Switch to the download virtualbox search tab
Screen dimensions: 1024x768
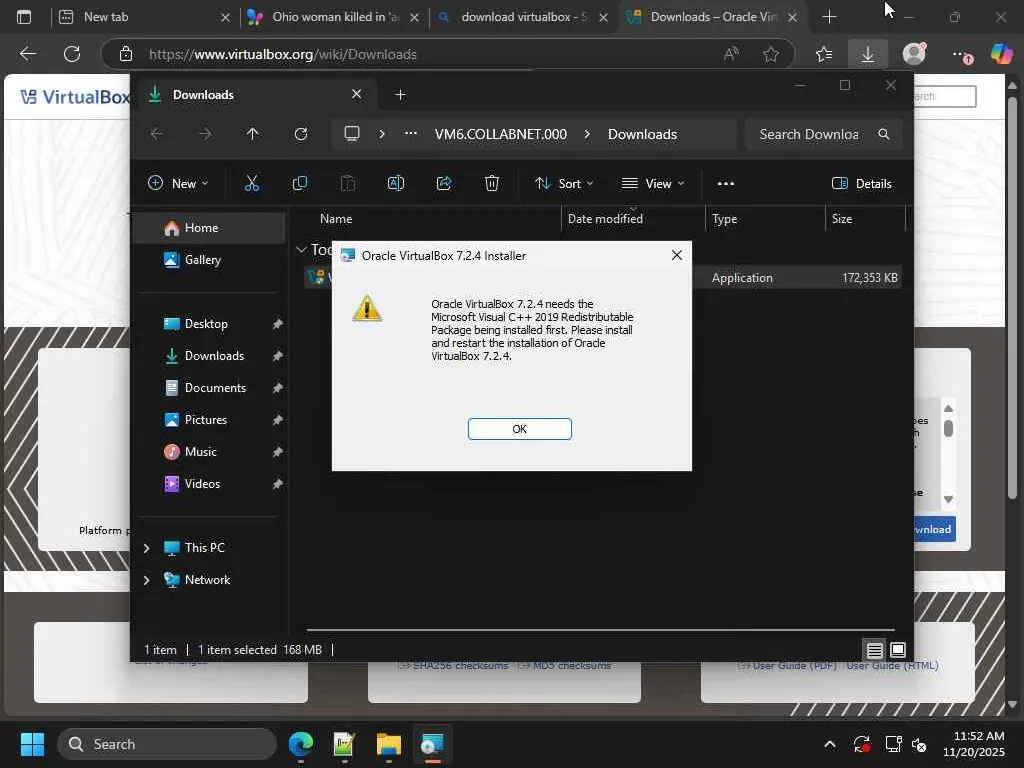[523, 17]
